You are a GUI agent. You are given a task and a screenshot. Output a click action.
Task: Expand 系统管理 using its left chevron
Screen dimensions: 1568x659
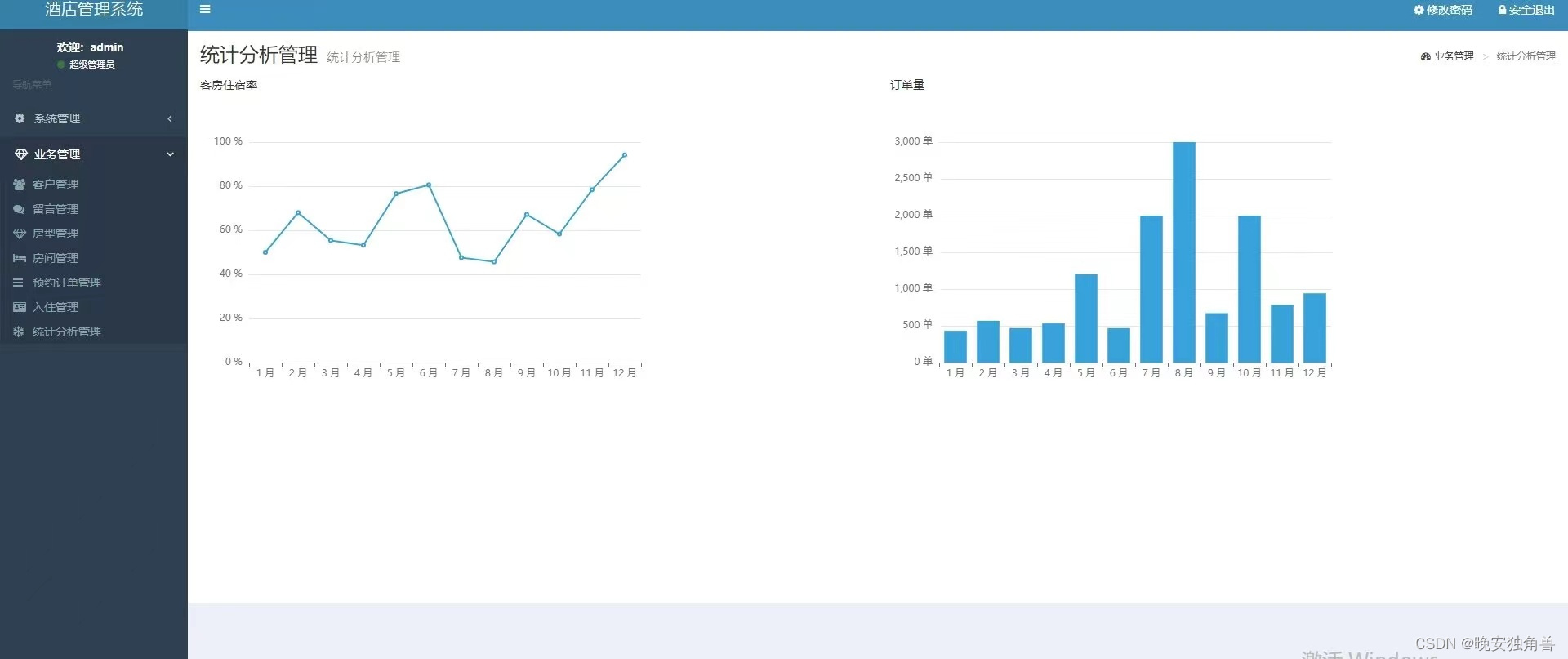[170, 118]
